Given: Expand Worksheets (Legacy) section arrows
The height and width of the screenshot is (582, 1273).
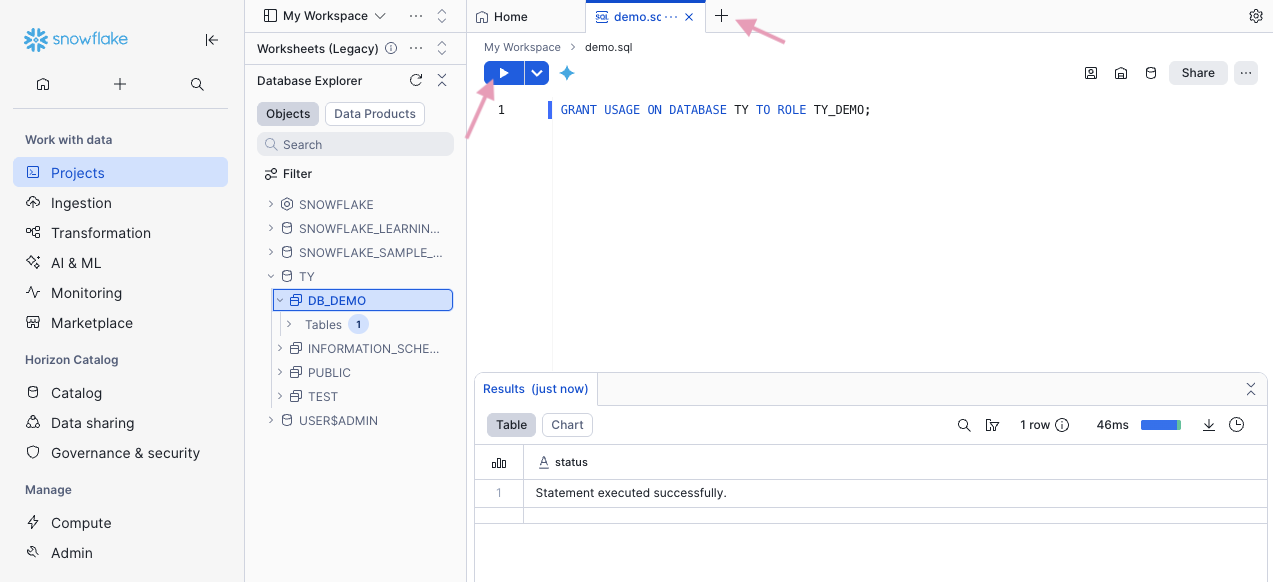Looking at the screenshot, I should tap(442, 48).
